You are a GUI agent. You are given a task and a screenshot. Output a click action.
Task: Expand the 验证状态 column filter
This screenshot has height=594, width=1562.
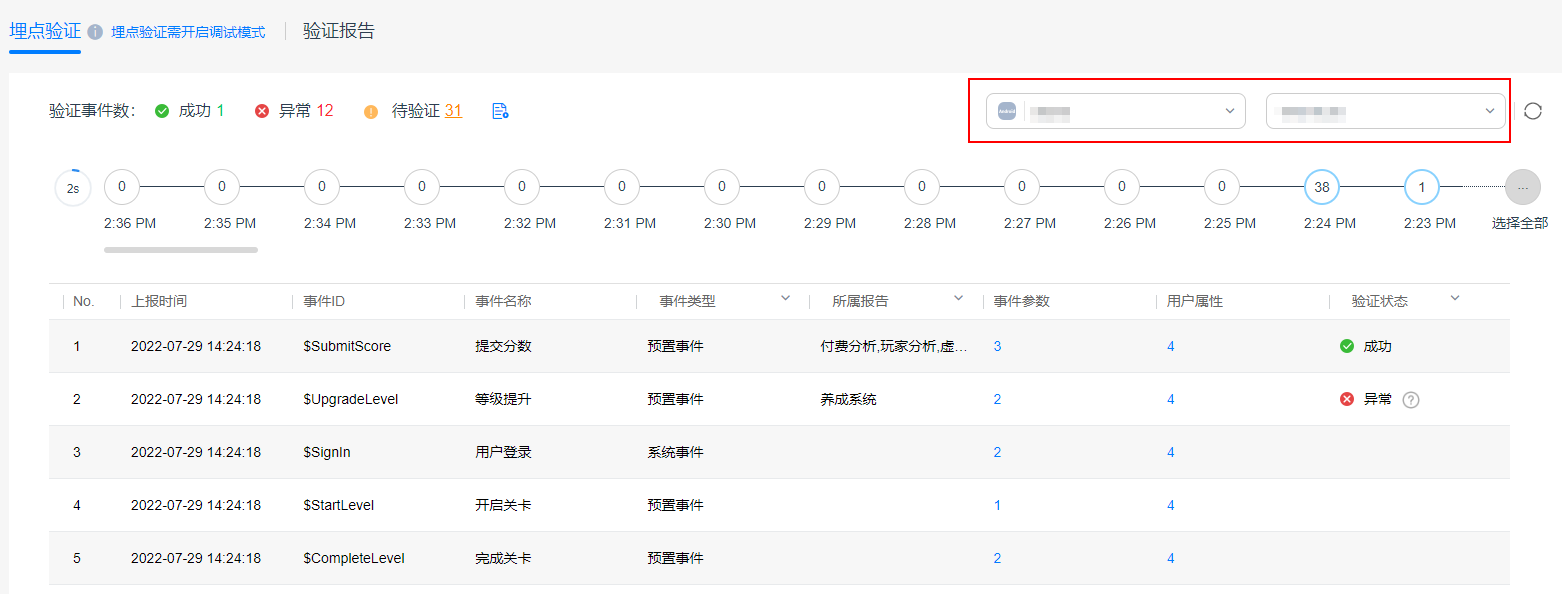point(1455,299)
